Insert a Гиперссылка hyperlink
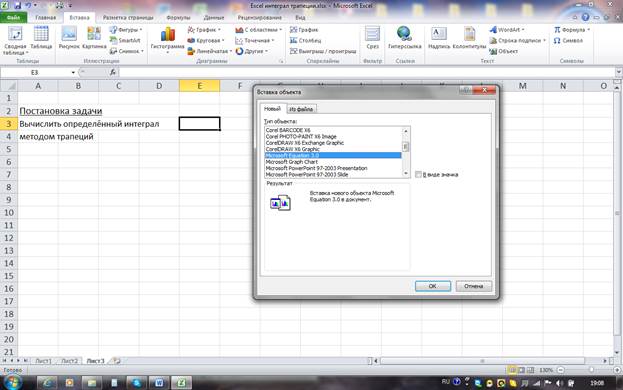The height and width of the screenshot is (390, 623). tap(404, 38)
